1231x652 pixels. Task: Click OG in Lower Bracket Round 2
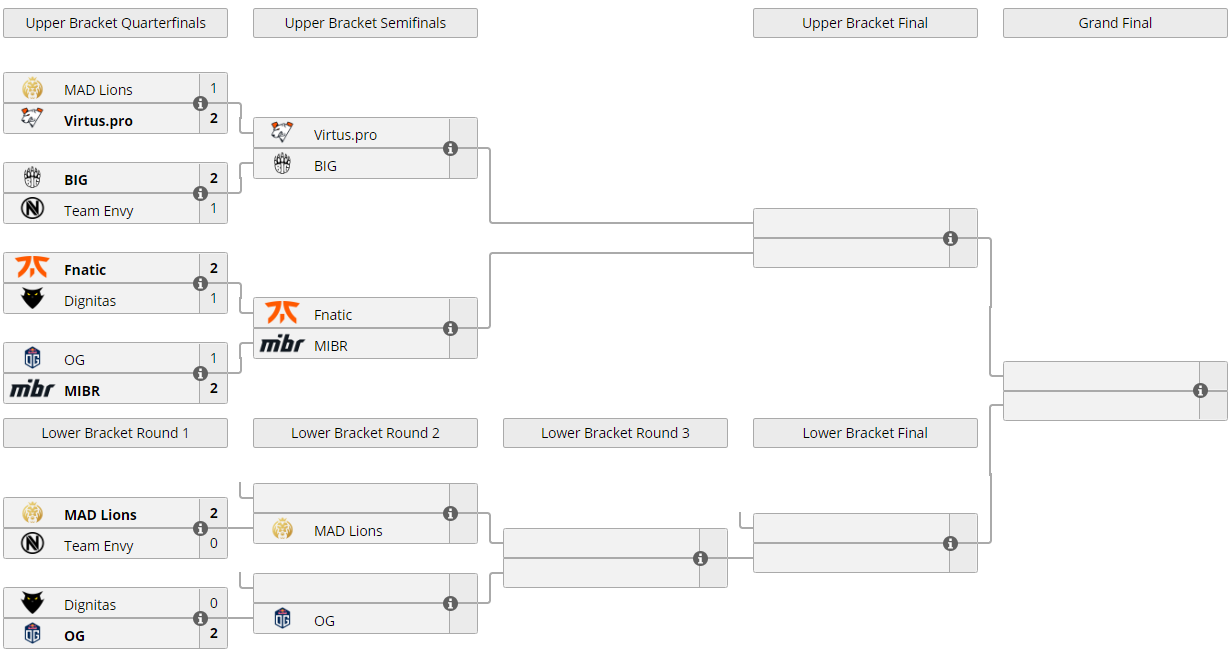(324, 621)
